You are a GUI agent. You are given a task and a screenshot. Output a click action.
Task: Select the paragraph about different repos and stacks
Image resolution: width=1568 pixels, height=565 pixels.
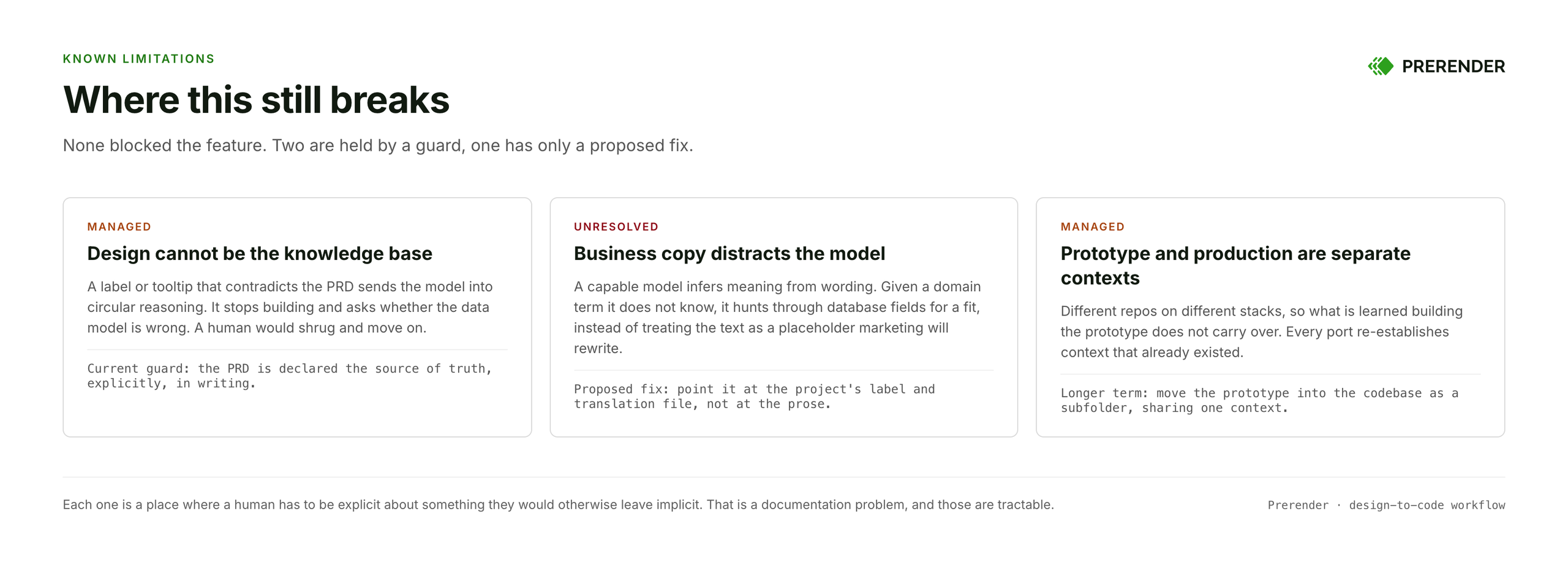(1261, 332)
